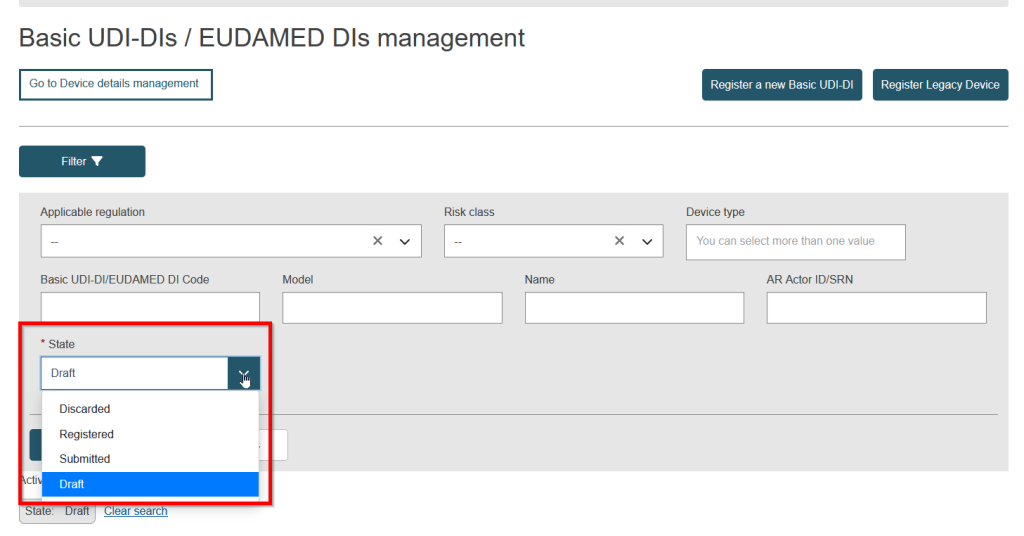Choose Registered in the State options
The image size is (1024, 536).
87,434
